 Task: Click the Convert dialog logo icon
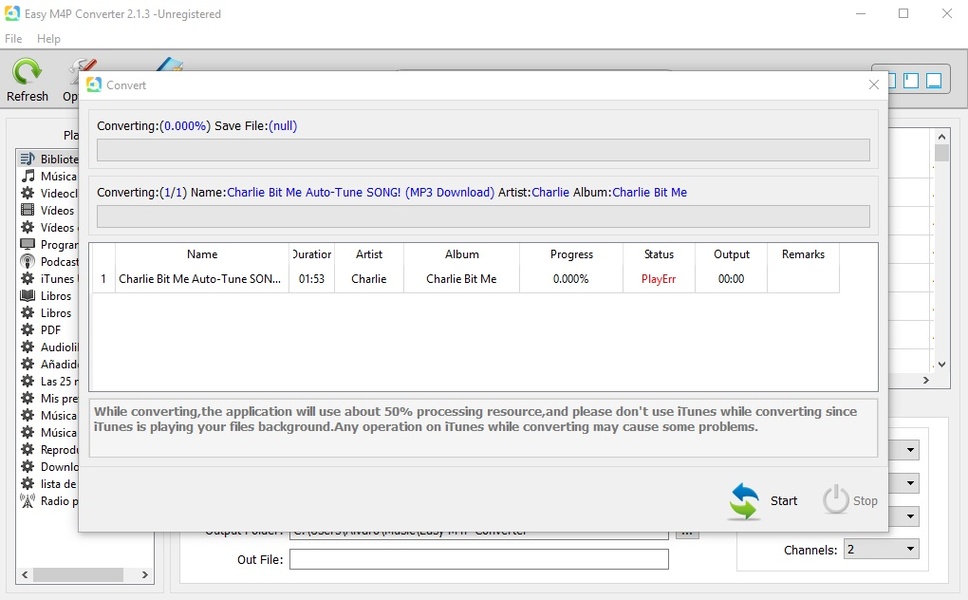coord(94,85)
